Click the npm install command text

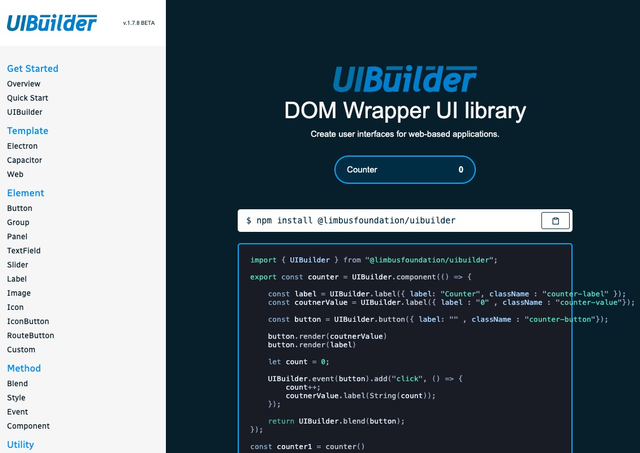pyautogui.click(x=351, y=220)
